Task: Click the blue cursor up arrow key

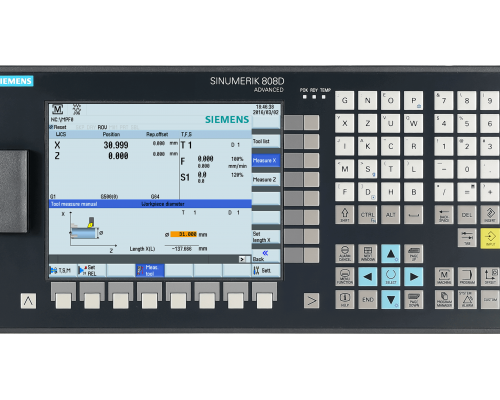Action: click(x=391, y=254)
